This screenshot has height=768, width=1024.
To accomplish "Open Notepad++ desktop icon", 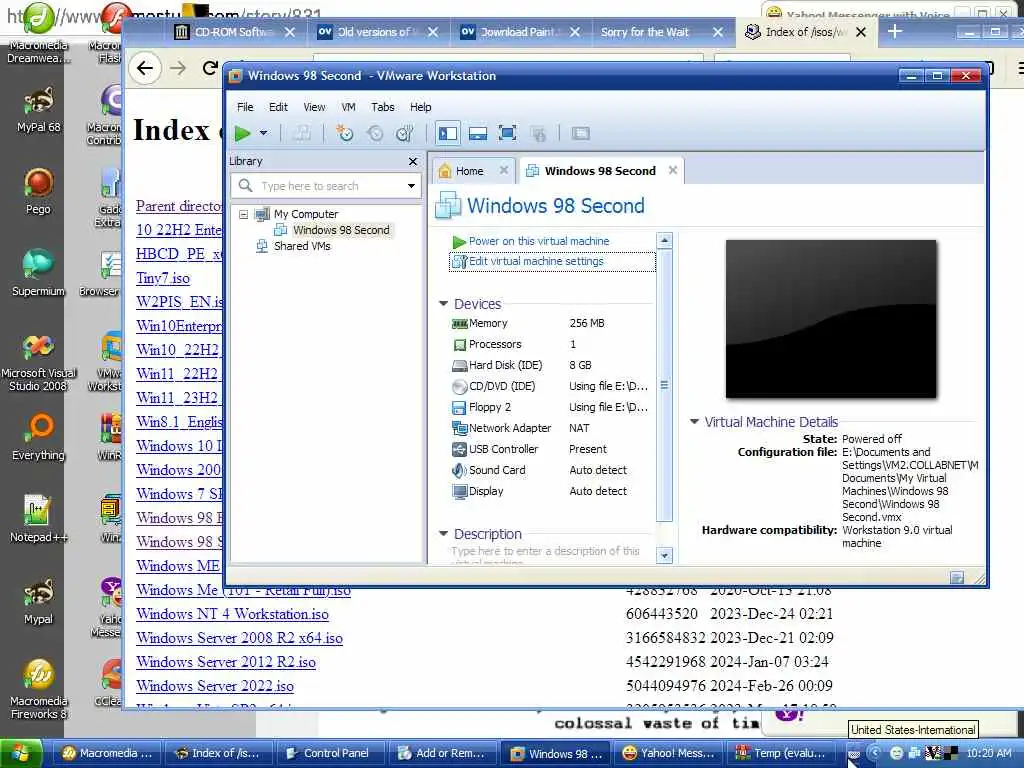I will coord(39,519).
